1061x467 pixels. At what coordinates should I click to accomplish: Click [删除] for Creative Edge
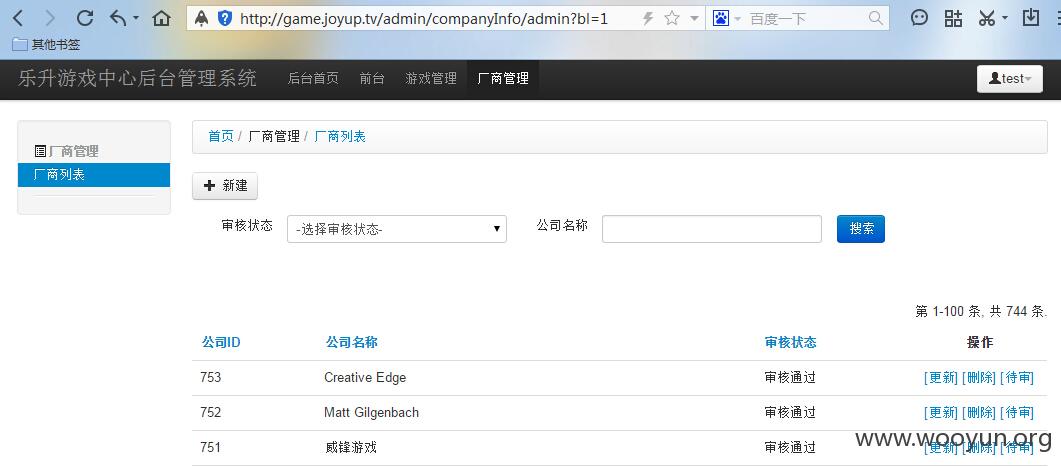point(978,378)
